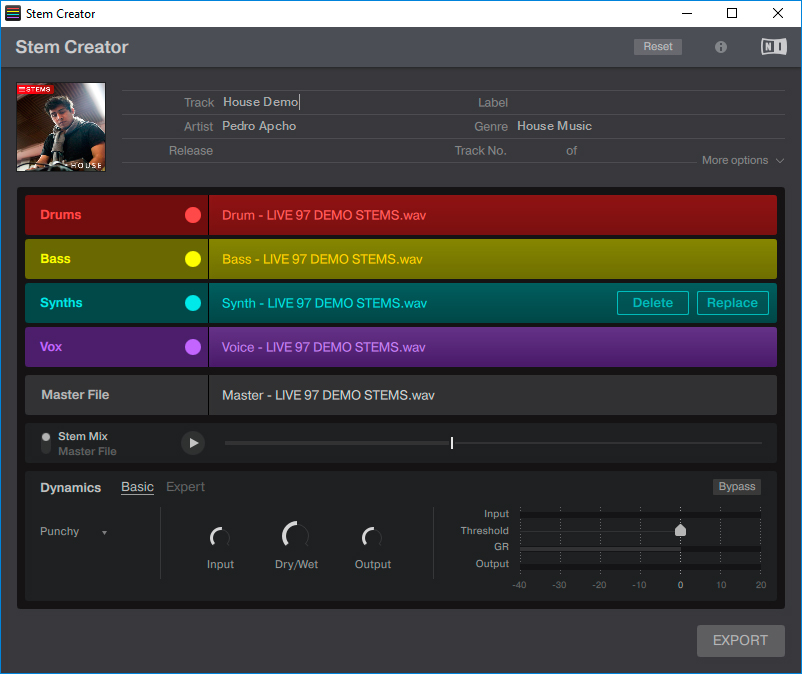
Task: Expand More options section
Action: tap(743, 160)
